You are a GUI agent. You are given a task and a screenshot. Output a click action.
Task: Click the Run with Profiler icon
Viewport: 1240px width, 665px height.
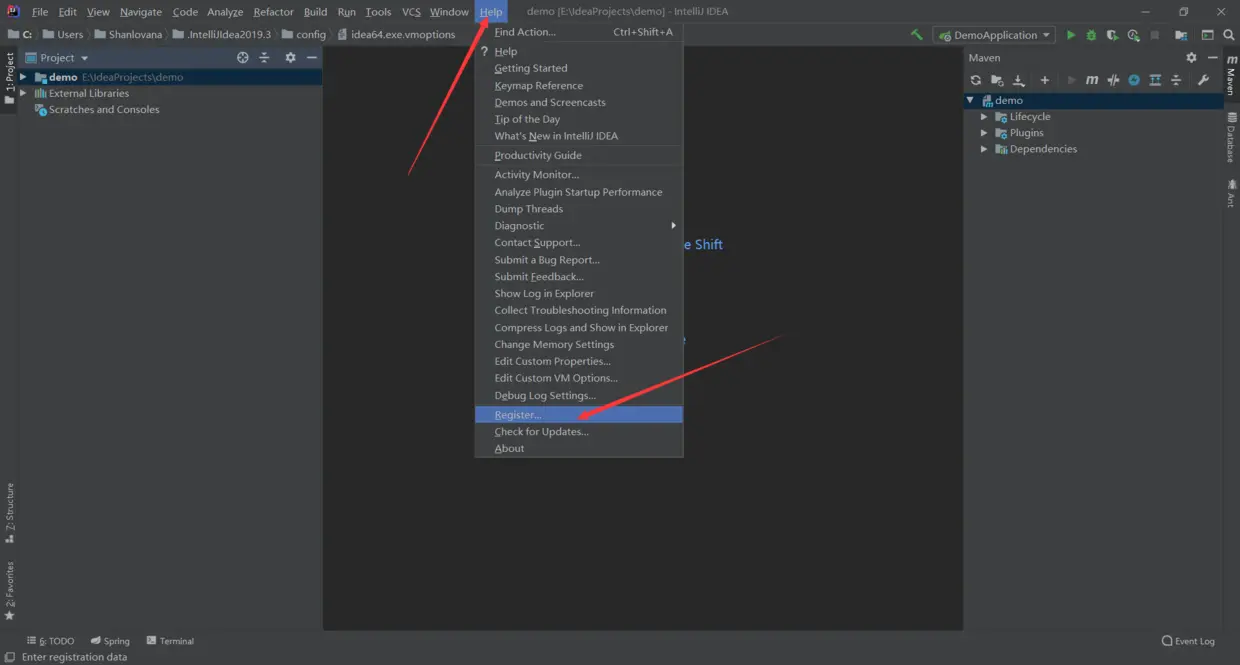1133,35
